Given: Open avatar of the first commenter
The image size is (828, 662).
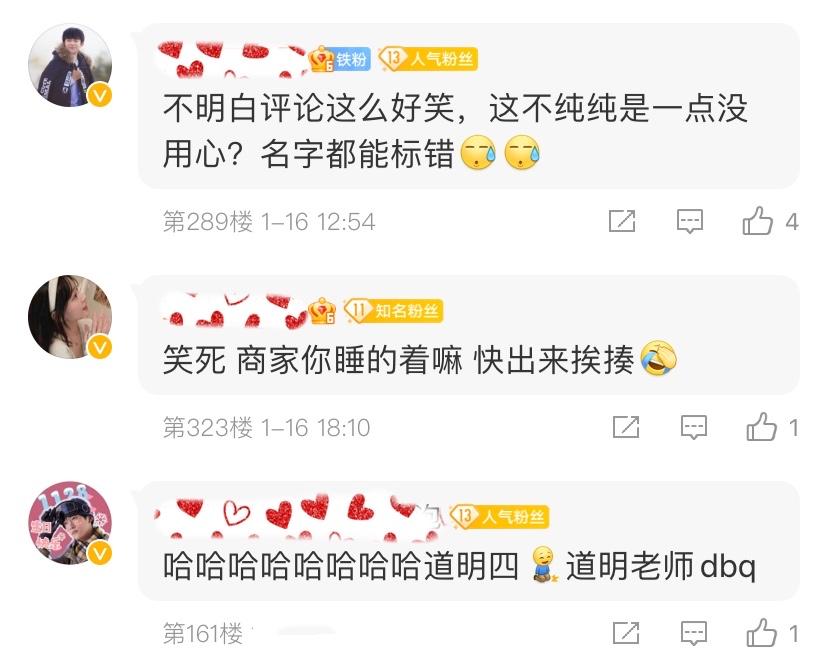Looking at the screenshot, I should point(70,65).
